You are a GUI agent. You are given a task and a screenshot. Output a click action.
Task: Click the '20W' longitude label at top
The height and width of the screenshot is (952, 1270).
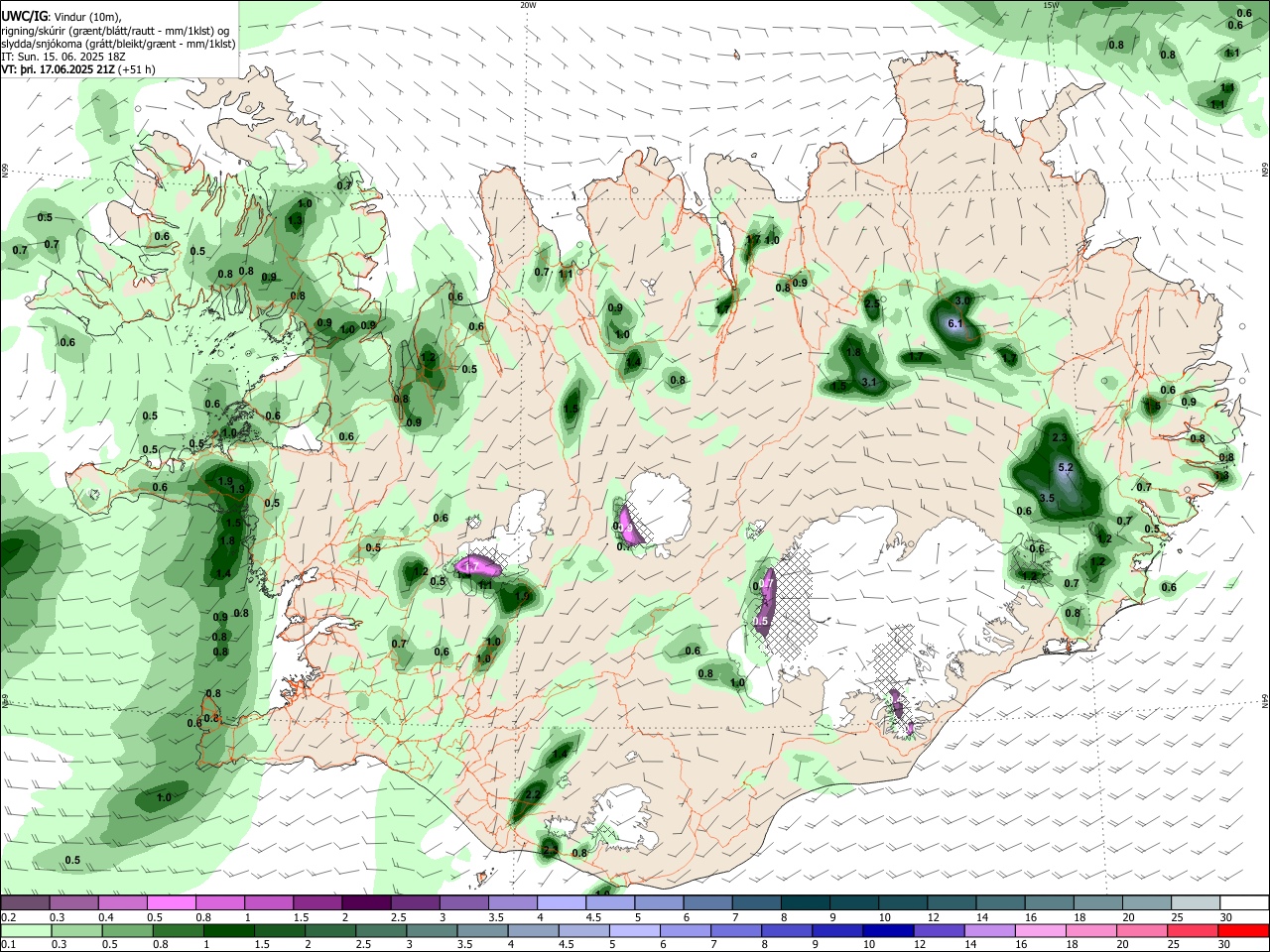click(528, 5)
